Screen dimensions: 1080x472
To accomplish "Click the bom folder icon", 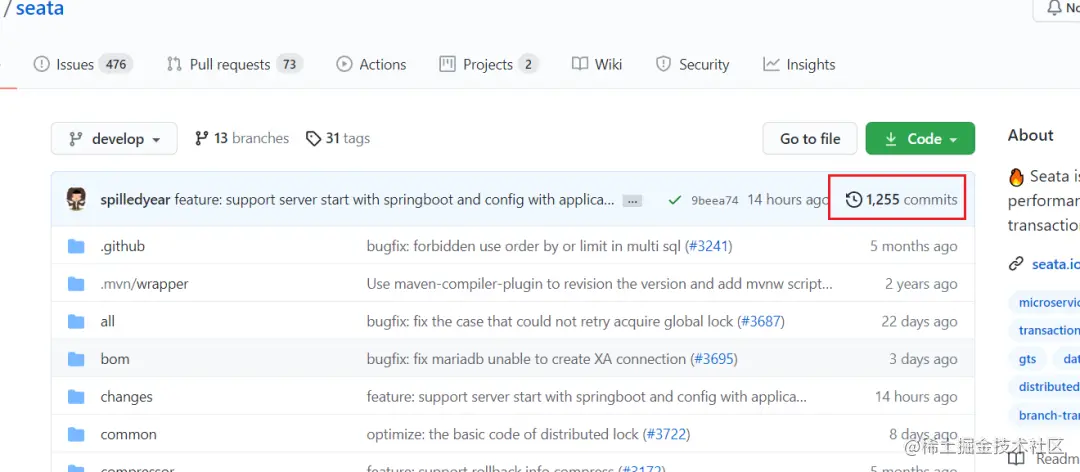I will [x=76, y=359].
